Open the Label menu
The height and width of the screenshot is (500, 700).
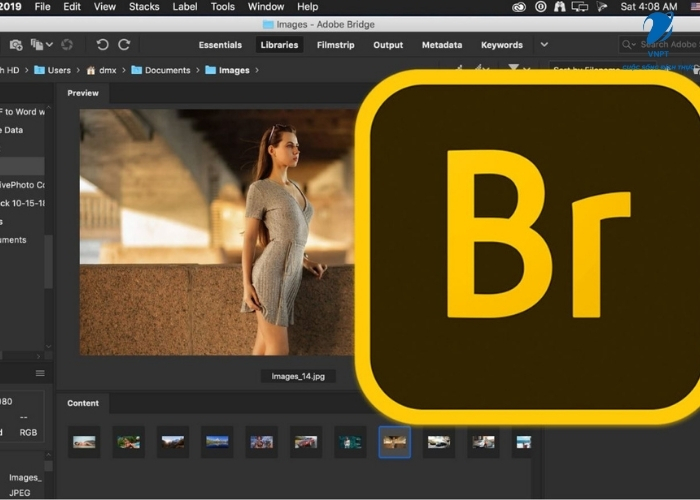185,7
